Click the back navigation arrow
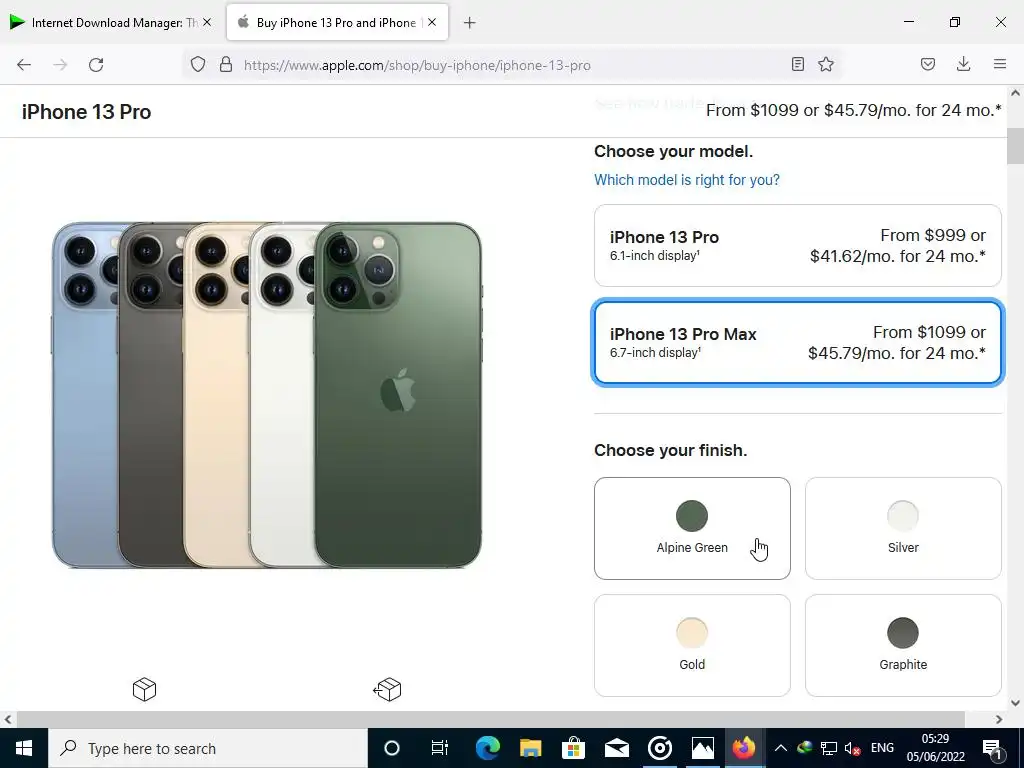The height and width of the screenshot is (768, 1024). pyautogui.click(x=24, y=65)
